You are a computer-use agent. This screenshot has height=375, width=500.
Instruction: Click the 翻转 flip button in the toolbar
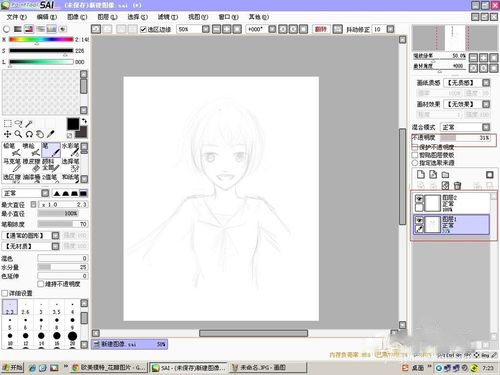click(321, 29)
